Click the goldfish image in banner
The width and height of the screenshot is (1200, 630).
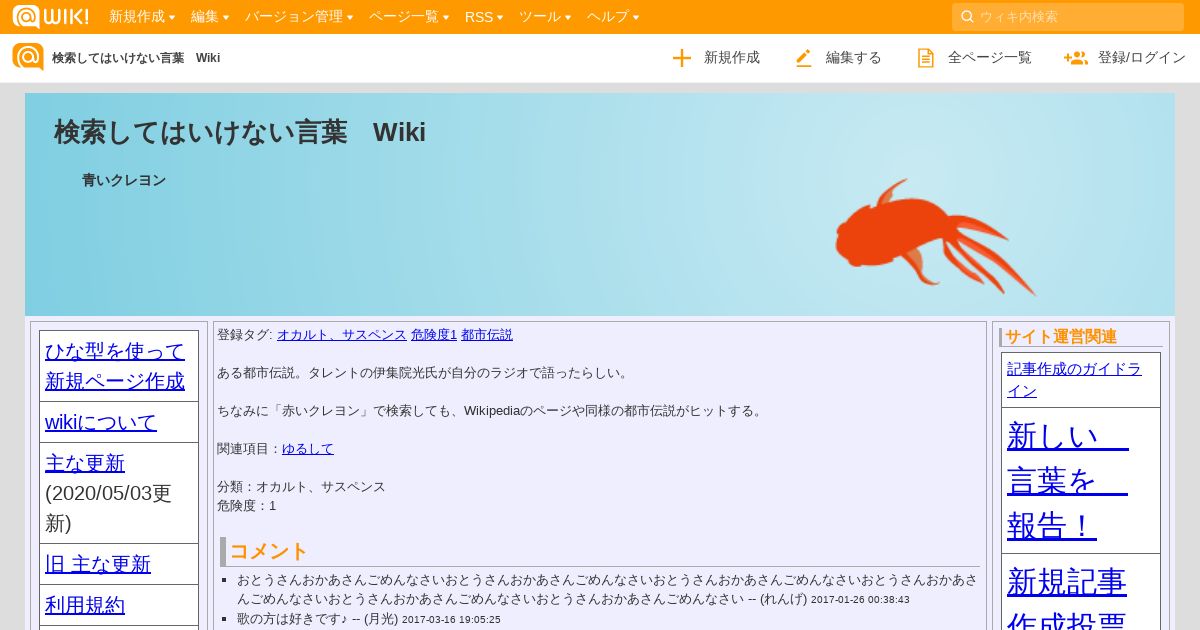click(x=935, y=237)
